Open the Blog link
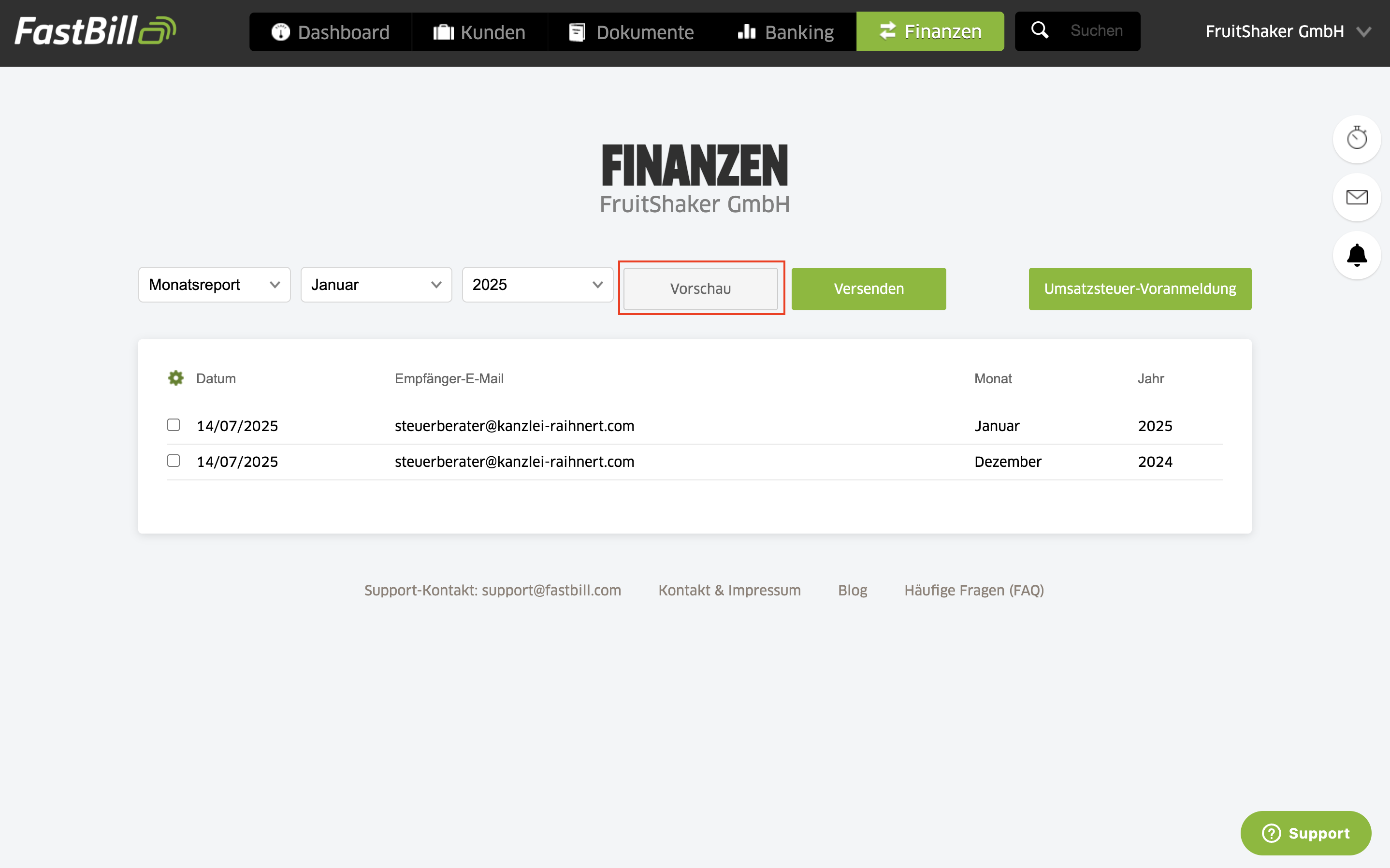 (852, 590)
